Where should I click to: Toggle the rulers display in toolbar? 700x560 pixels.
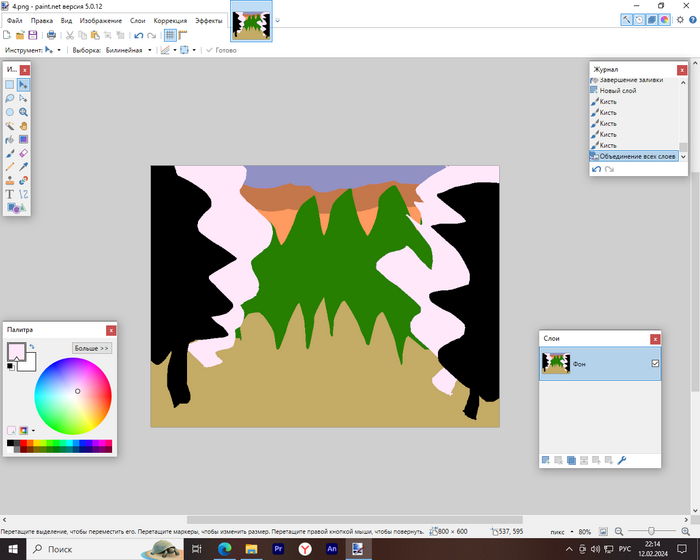184,35
